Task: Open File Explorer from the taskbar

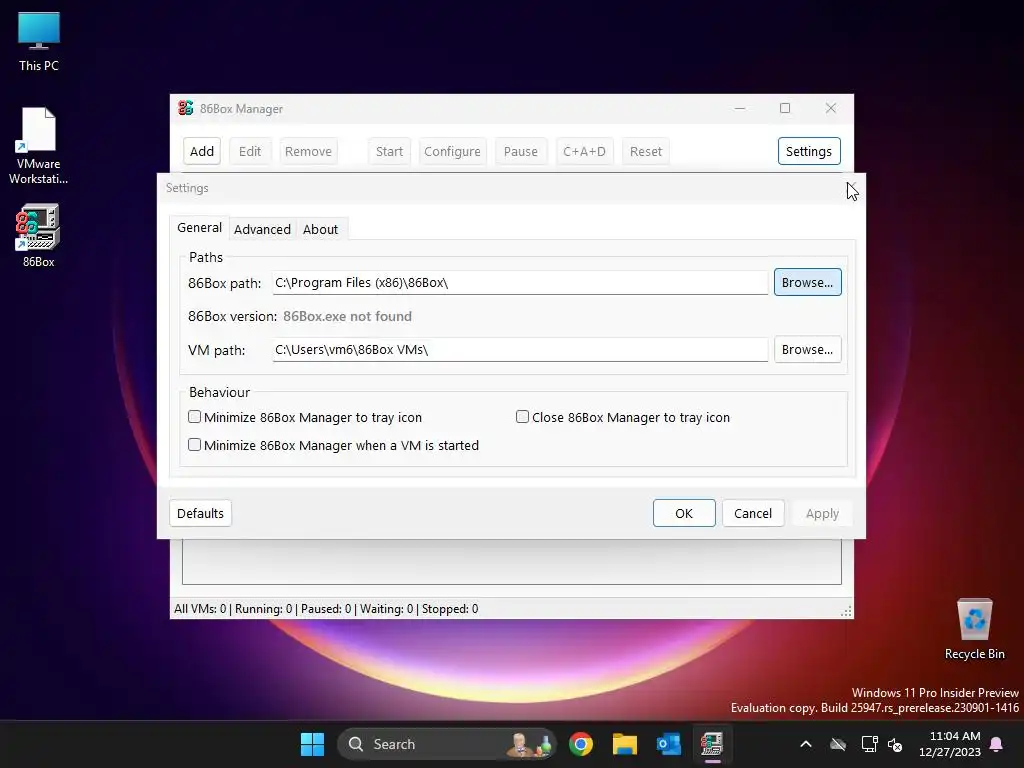Action: [624, 744]
